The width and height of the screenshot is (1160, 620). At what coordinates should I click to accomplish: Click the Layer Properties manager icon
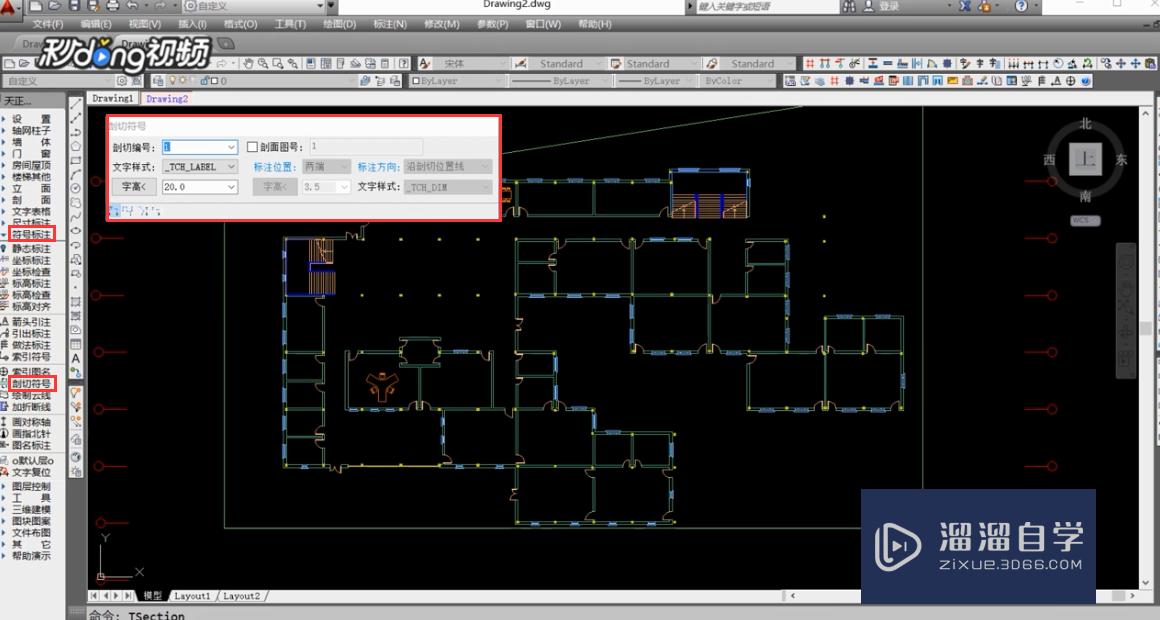pos(158,81)
